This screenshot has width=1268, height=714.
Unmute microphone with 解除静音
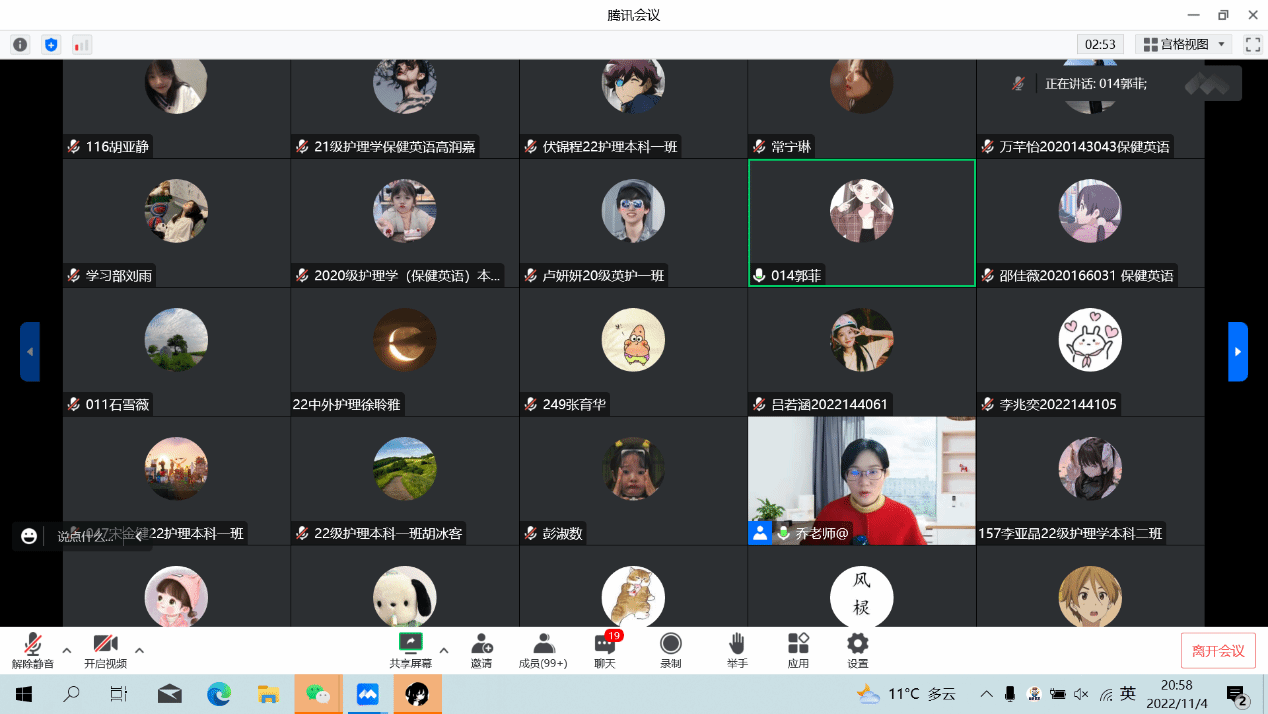pyautogui.click(x=32, y=649)
